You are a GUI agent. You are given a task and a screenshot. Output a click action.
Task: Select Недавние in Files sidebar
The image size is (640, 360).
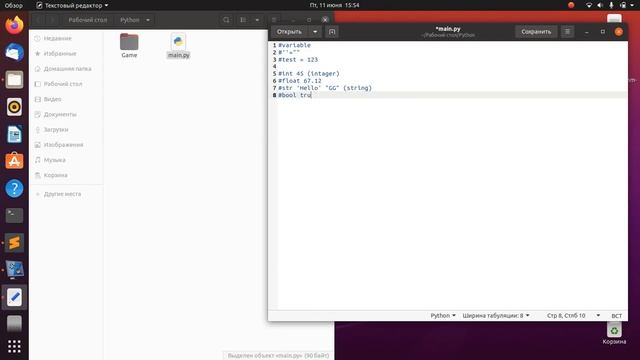tap(66, 38)
